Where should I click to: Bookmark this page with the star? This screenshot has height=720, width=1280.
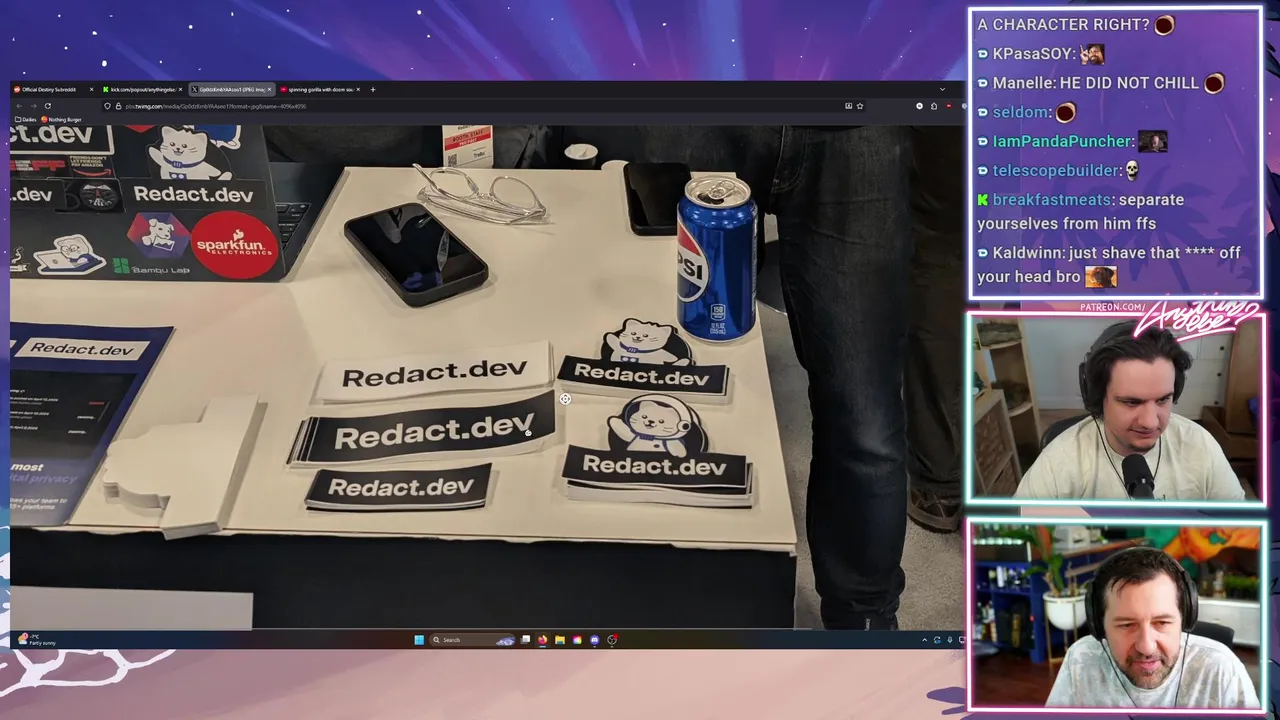(x=860, y=106)
